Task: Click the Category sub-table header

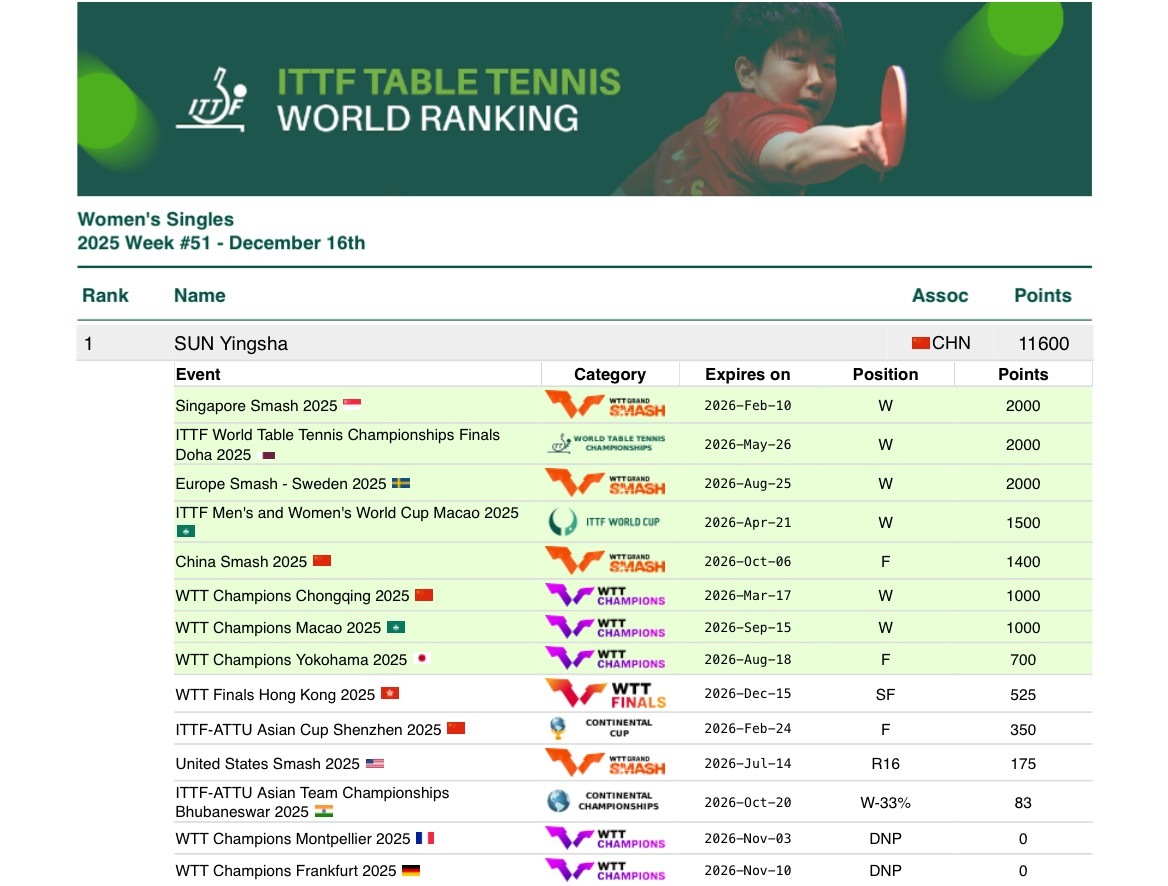Action: [x=610, y=374]
